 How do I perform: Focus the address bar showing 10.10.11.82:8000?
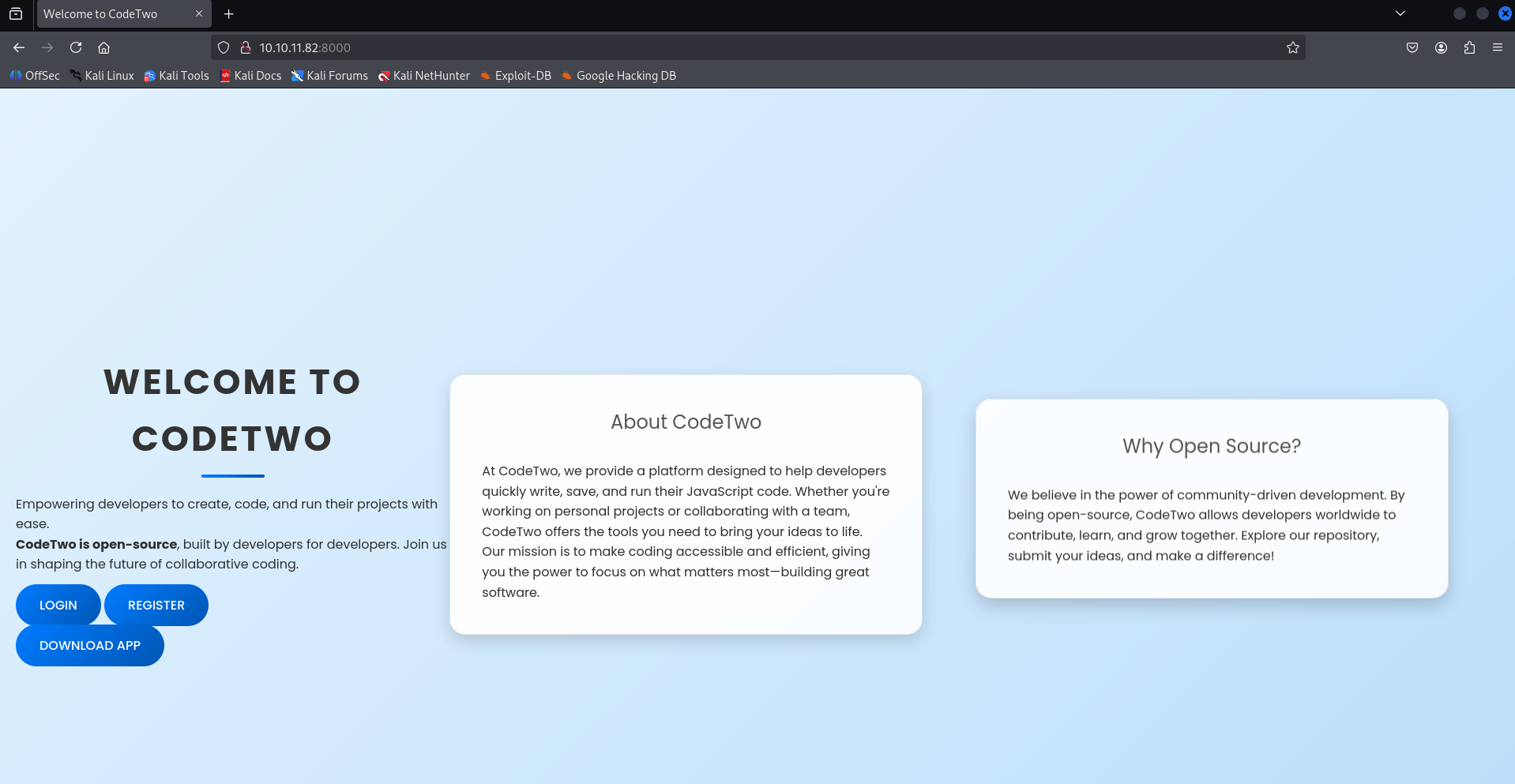click(758, 47)
